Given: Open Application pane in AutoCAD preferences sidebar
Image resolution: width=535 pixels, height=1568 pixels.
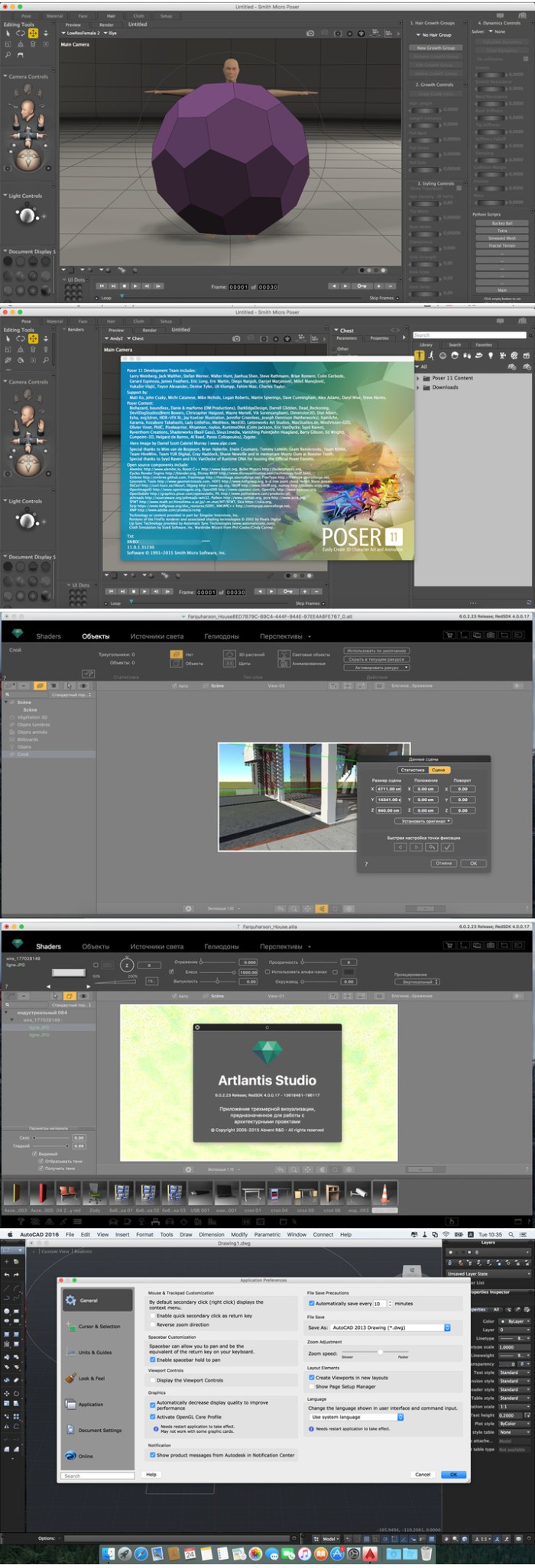Looking at the screenshot, I should click(x=97, y=1404).
